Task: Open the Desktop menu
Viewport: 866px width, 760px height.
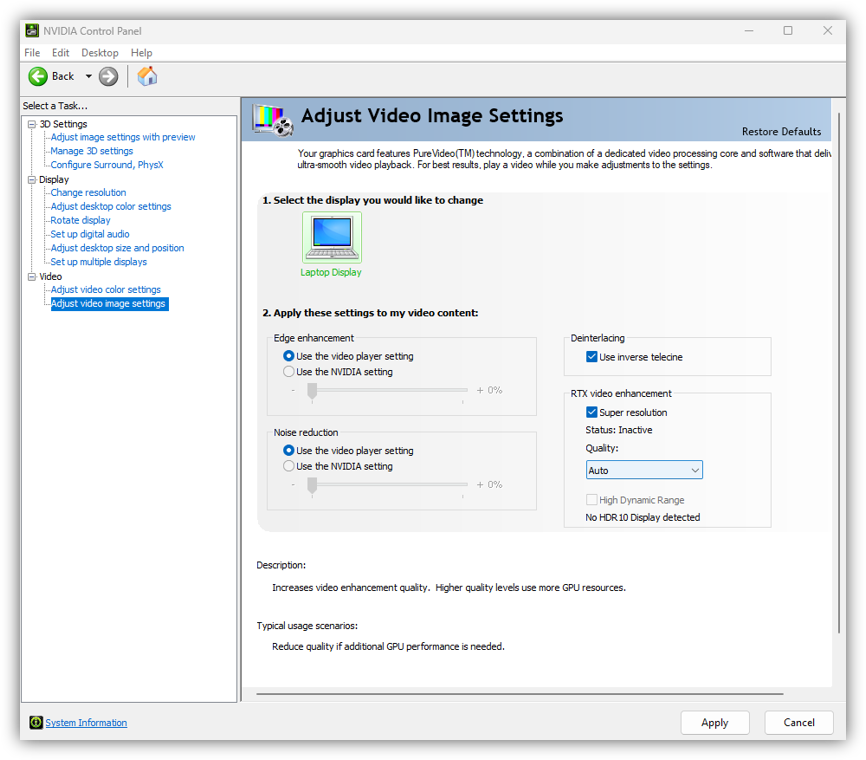Action: (100, 53)
